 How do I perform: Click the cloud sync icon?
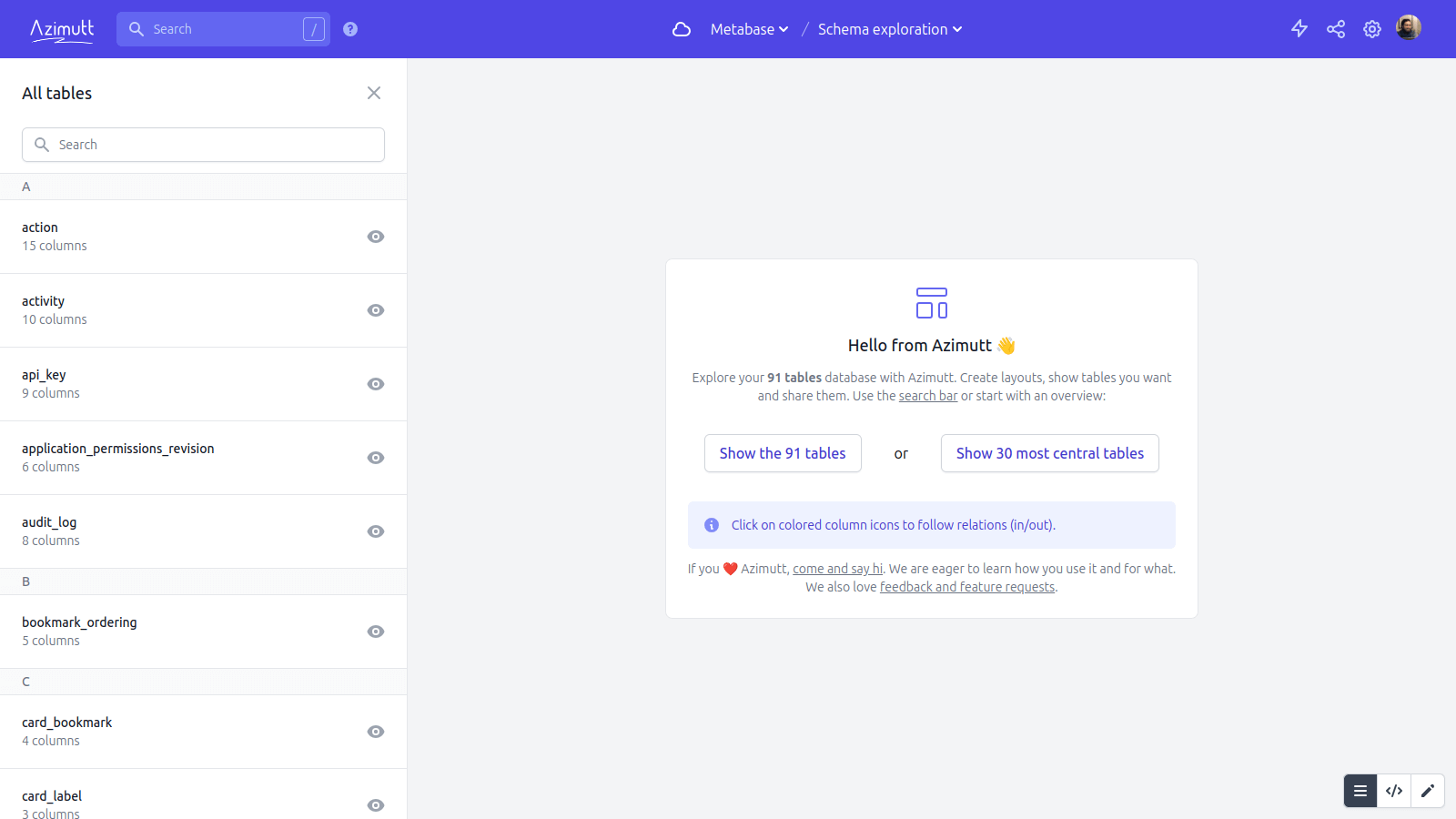pos(681,29)
